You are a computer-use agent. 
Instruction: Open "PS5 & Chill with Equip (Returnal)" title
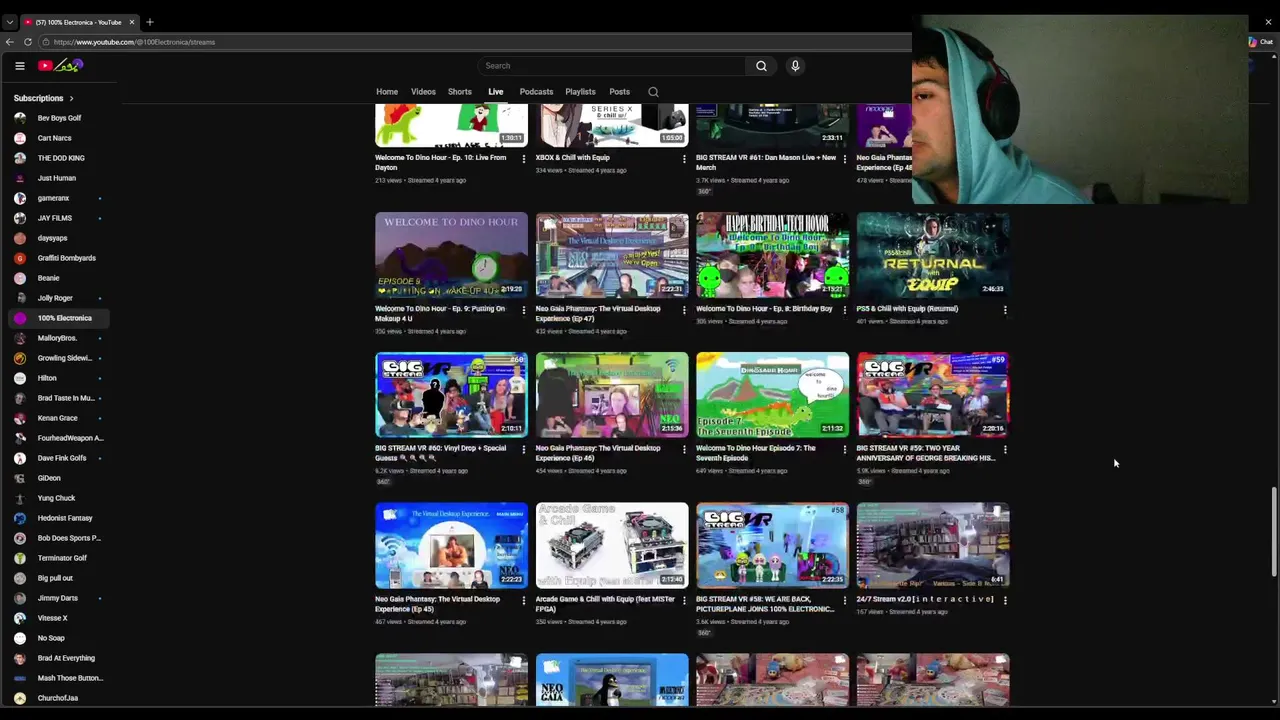907,309
